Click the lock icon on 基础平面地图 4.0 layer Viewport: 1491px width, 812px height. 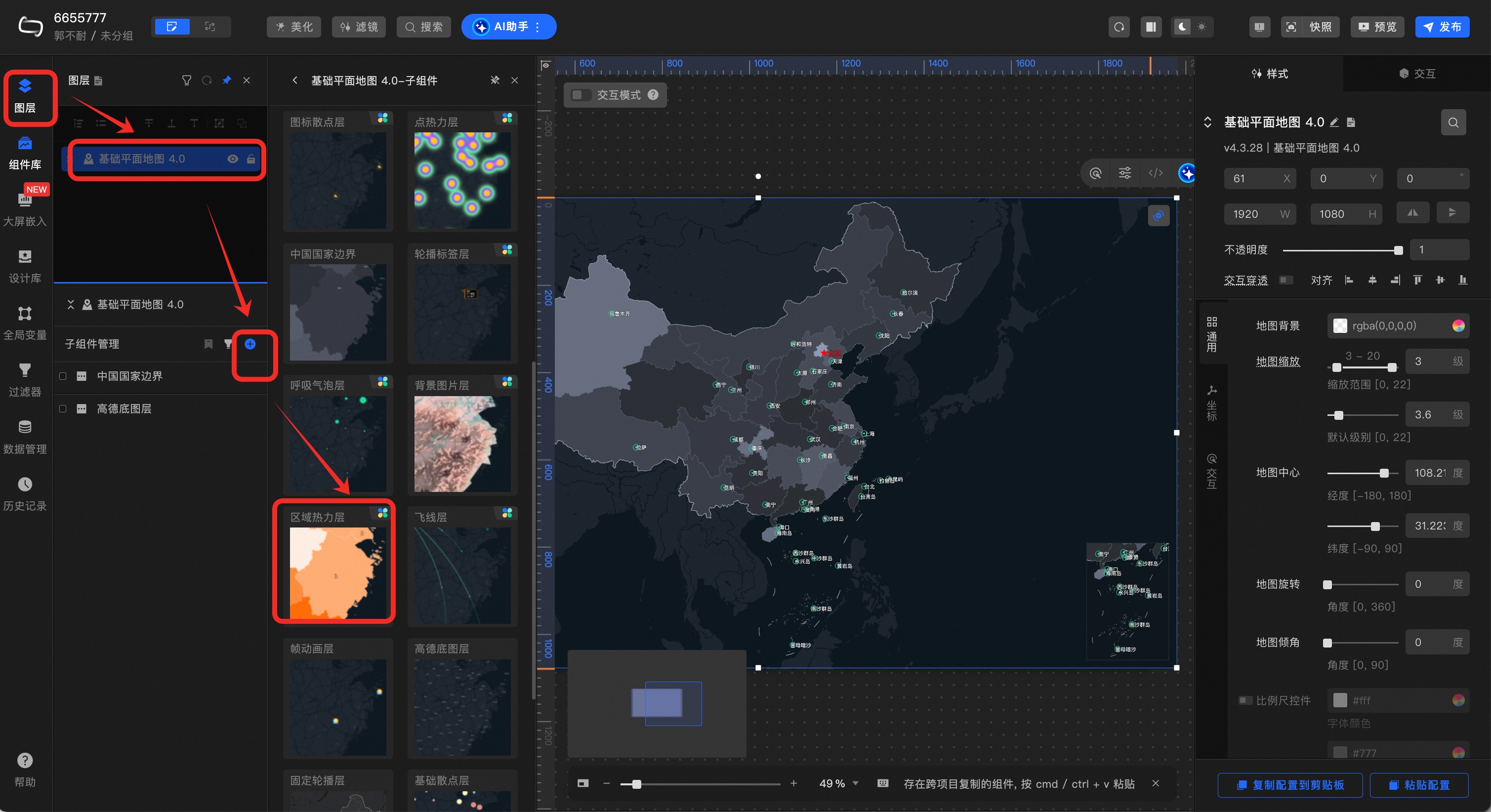(x=250, y=159)
